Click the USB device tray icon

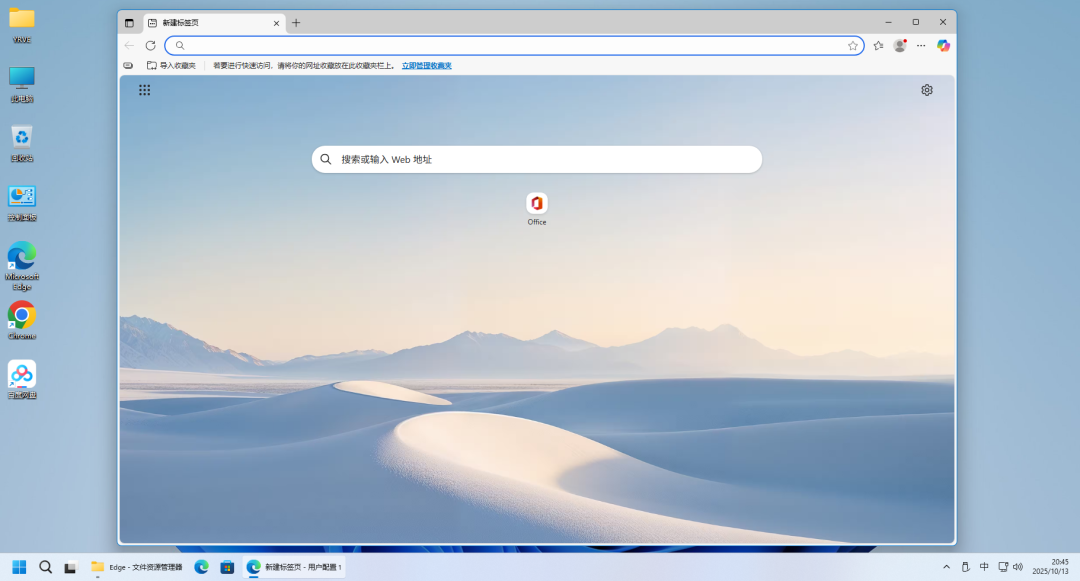pos(965,567)
